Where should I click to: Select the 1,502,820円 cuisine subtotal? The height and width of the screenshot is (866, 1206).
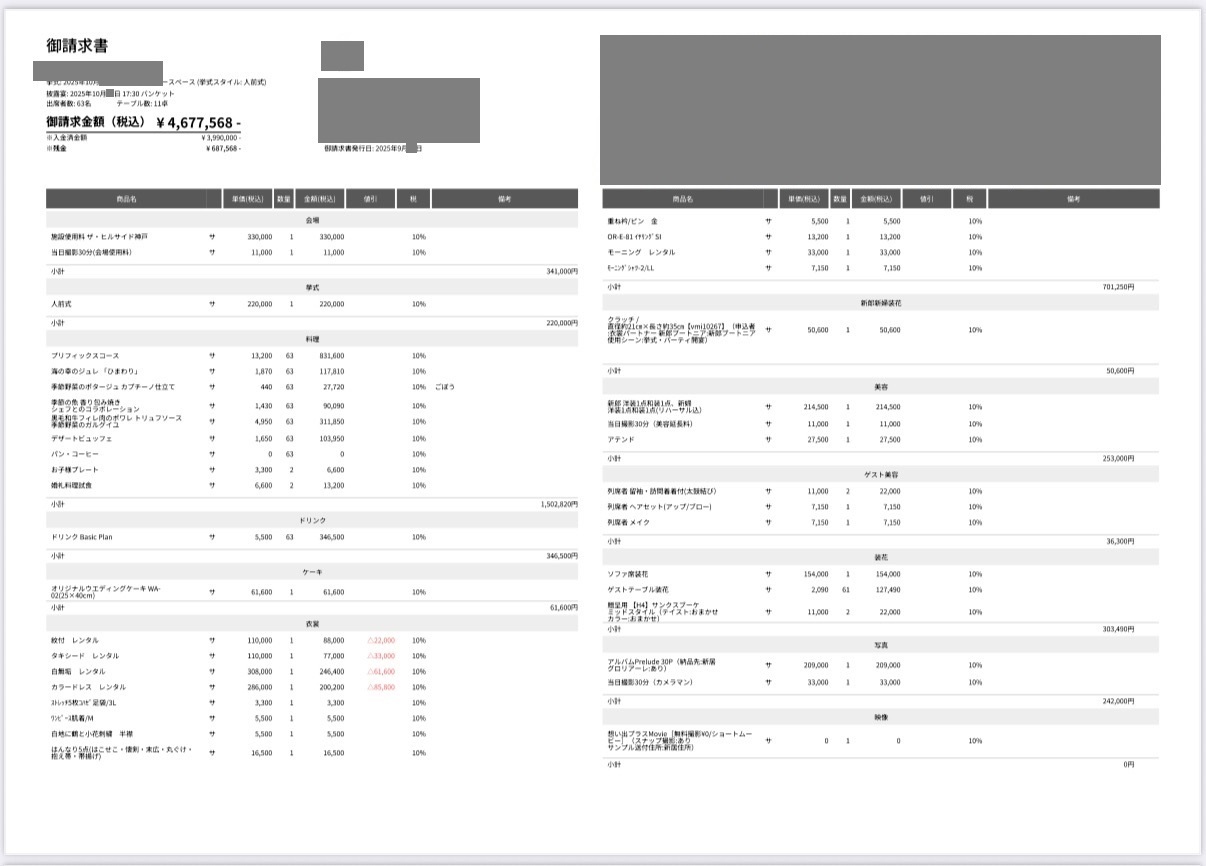coord(557,505)
